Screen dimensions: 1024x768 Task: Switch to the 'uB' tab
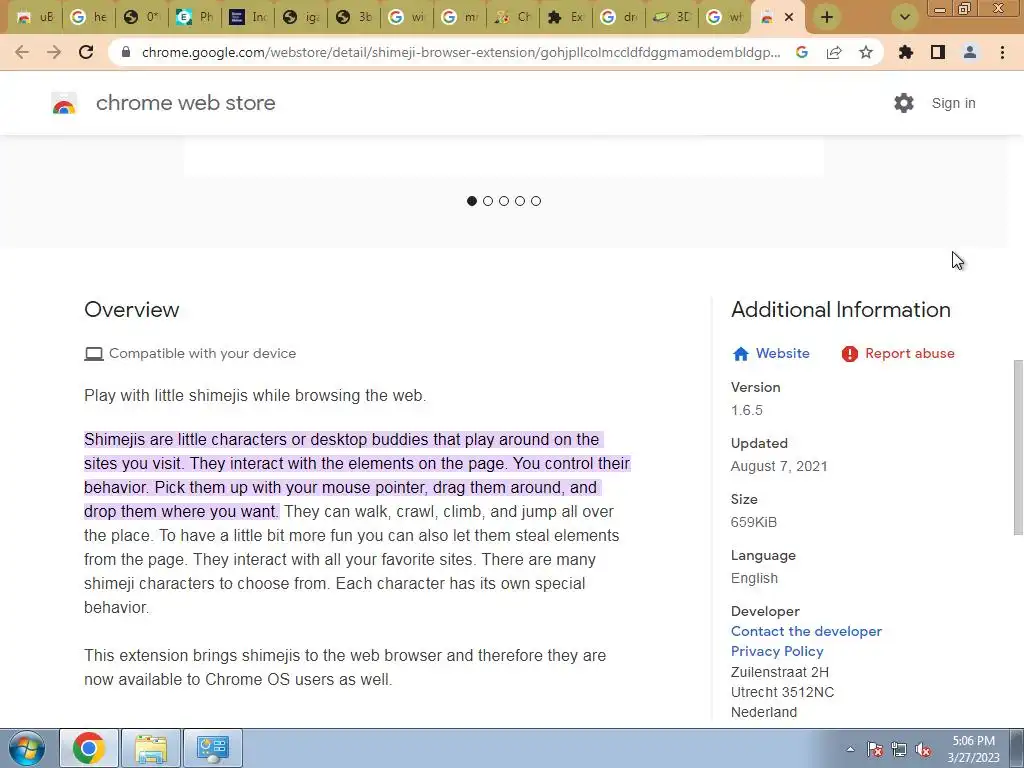click(x=35, y=18)
